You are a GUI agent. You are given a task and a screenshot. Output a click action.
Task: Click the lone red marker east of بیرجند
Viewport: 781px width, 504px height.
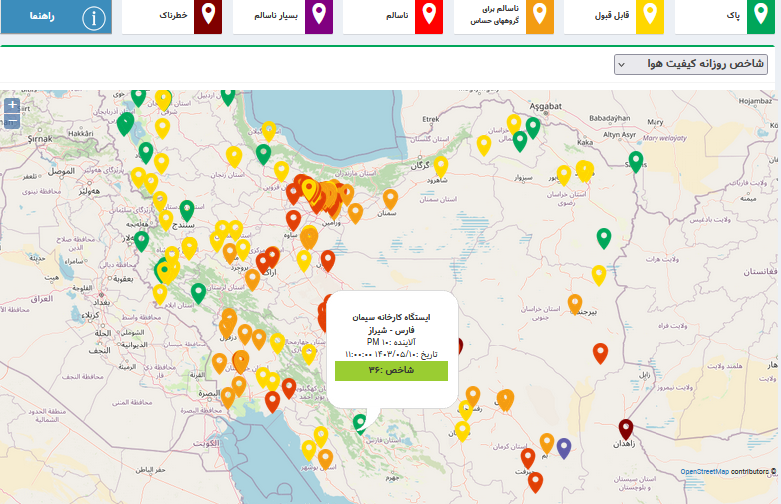pyautogui.click(x=601, y=353)
